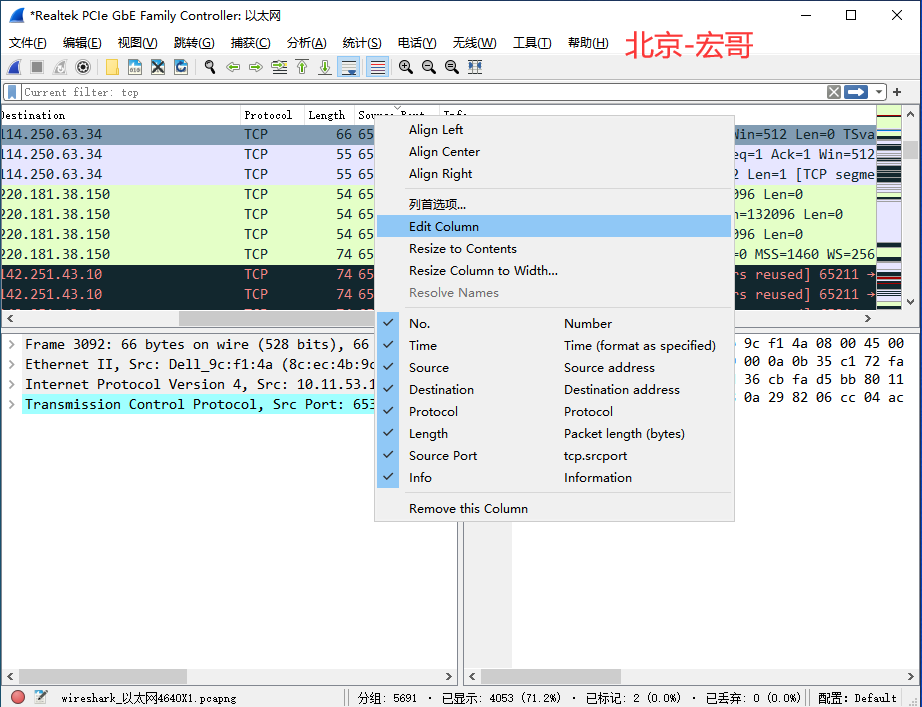Expand the Ethernet II detail row
The height and width of the screenshot is (707, 922).
click(11, 365)
